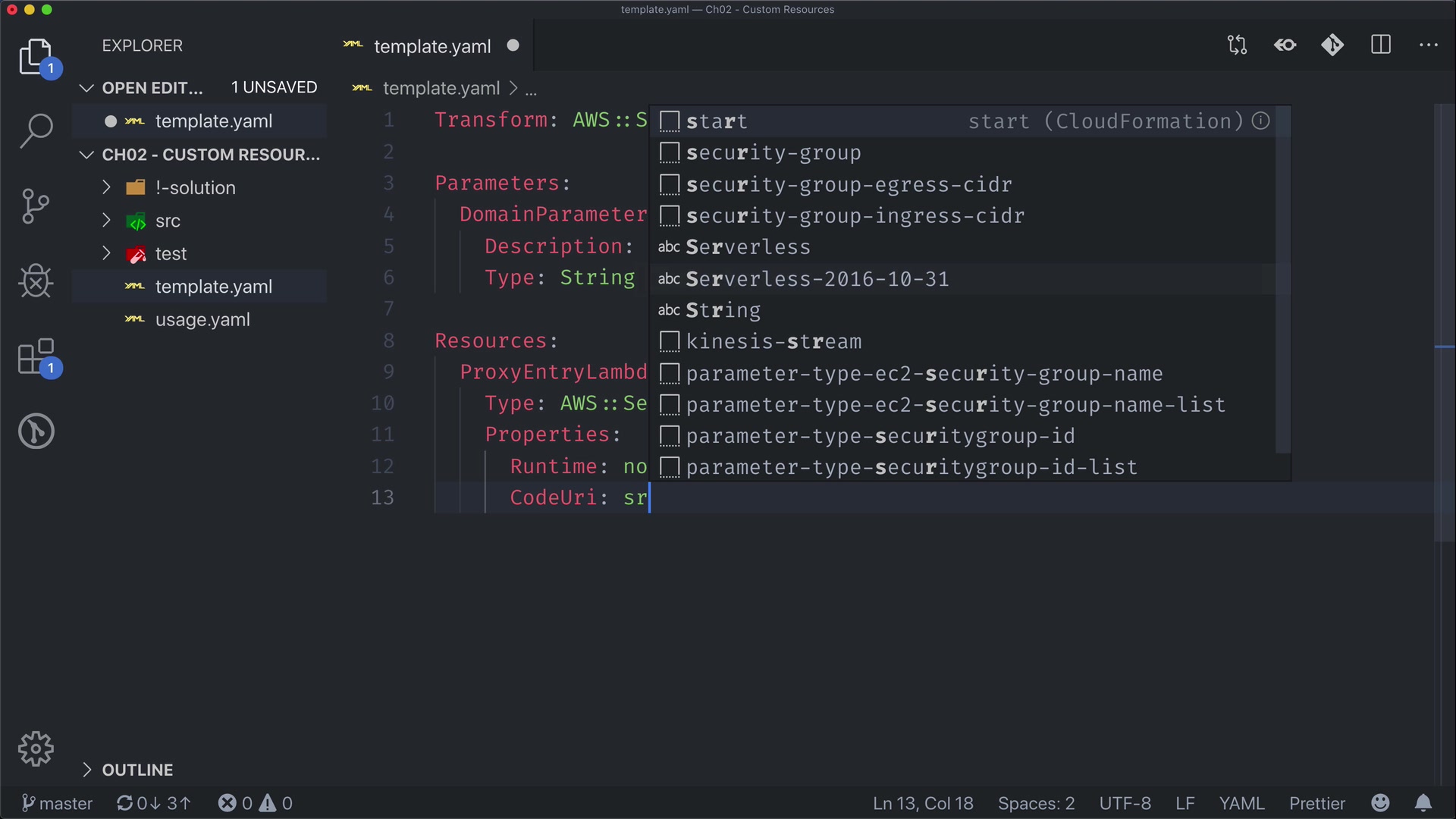
Task: Open usage.yaml in the explorer
Action: click(x=202, y=320)
